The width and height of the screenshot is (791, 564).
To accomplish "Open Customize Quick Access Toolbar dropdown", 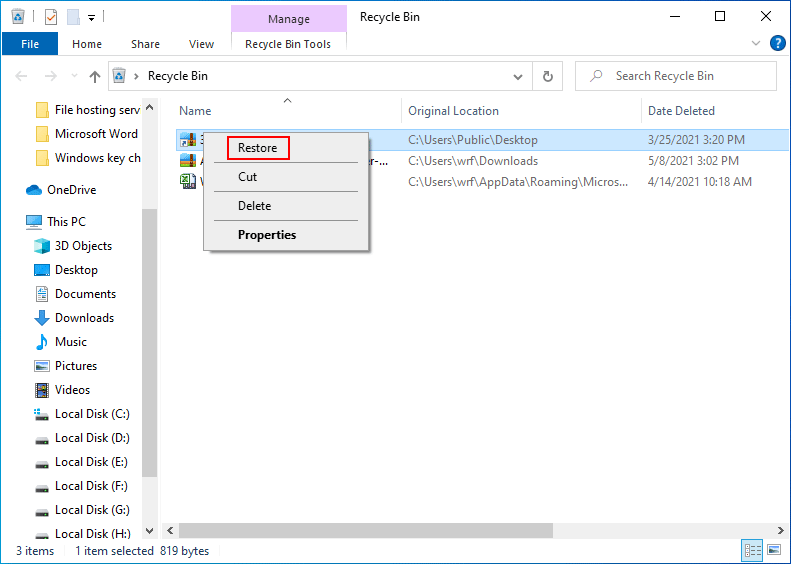I will click(91, 17).
